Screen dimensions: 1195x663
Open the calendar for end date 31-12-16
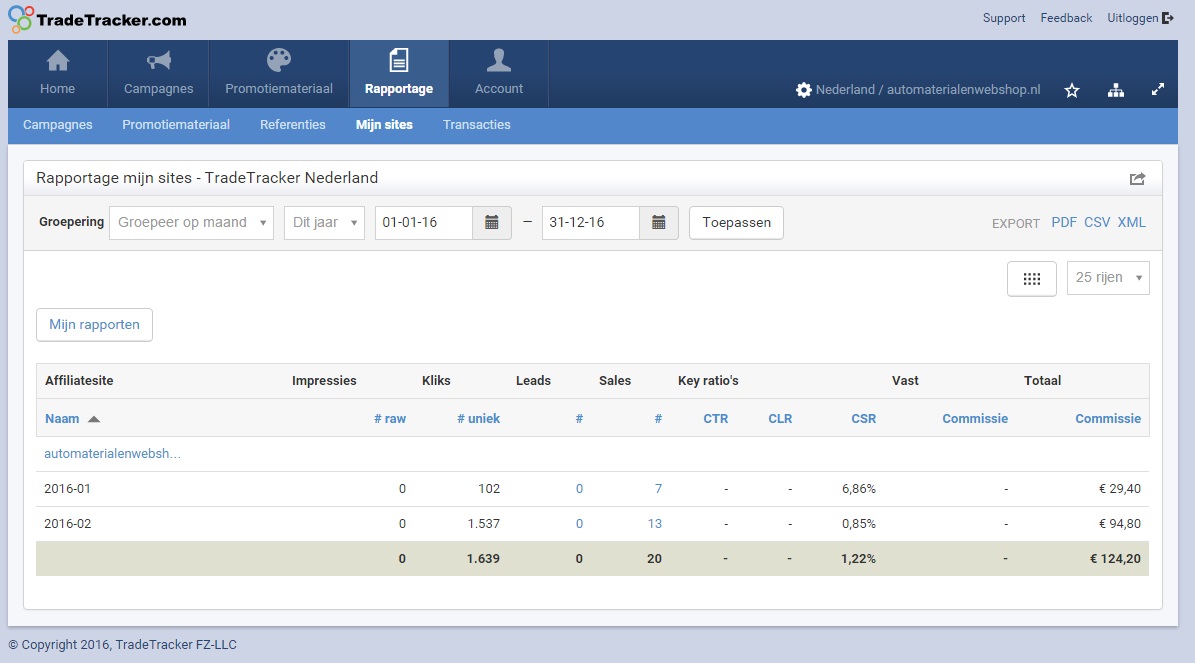(x=658, y=223)
